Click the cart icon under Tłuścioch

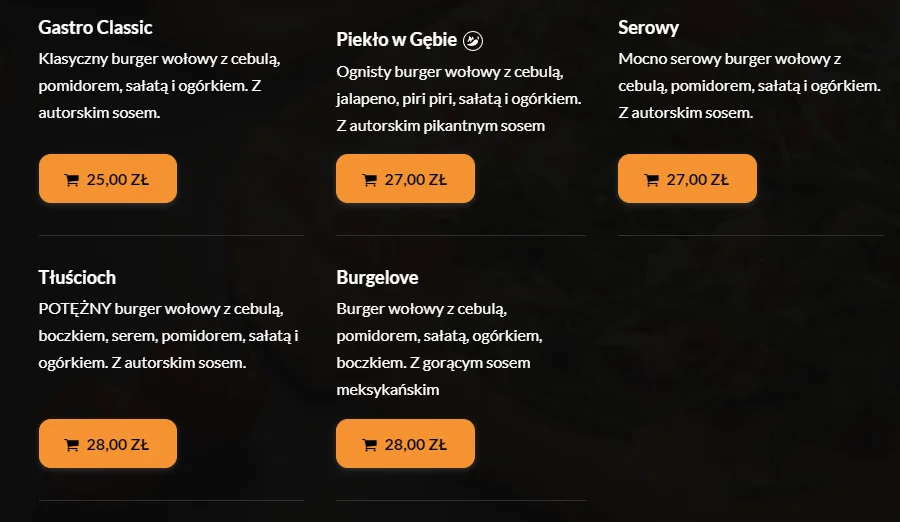point(71,446)
